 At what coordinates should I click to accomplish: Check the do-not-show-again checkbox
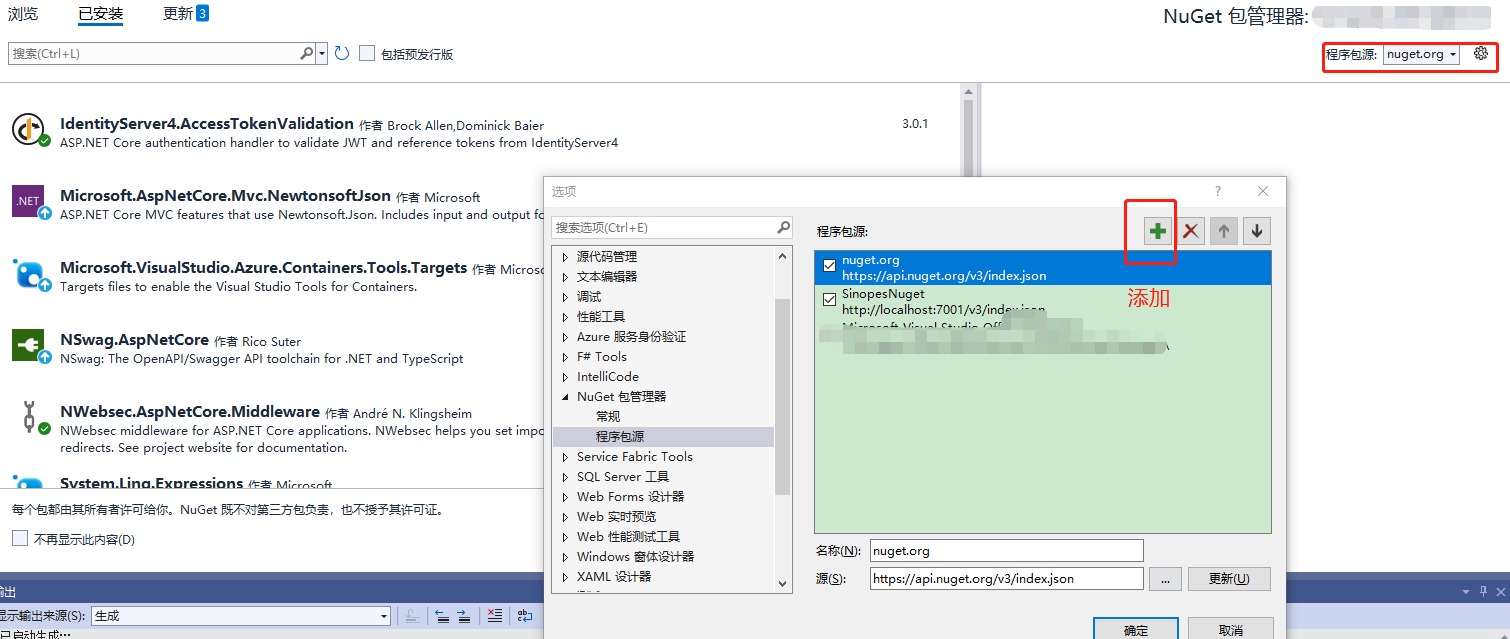click(x=20, y=538)
